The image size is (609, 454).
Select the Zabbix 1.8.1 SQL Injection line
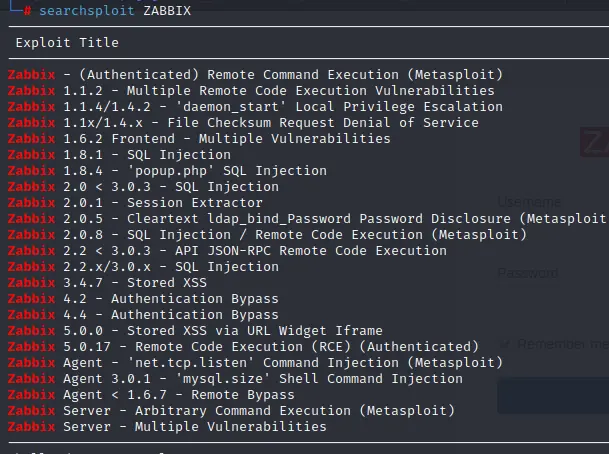tap(119, 155)
